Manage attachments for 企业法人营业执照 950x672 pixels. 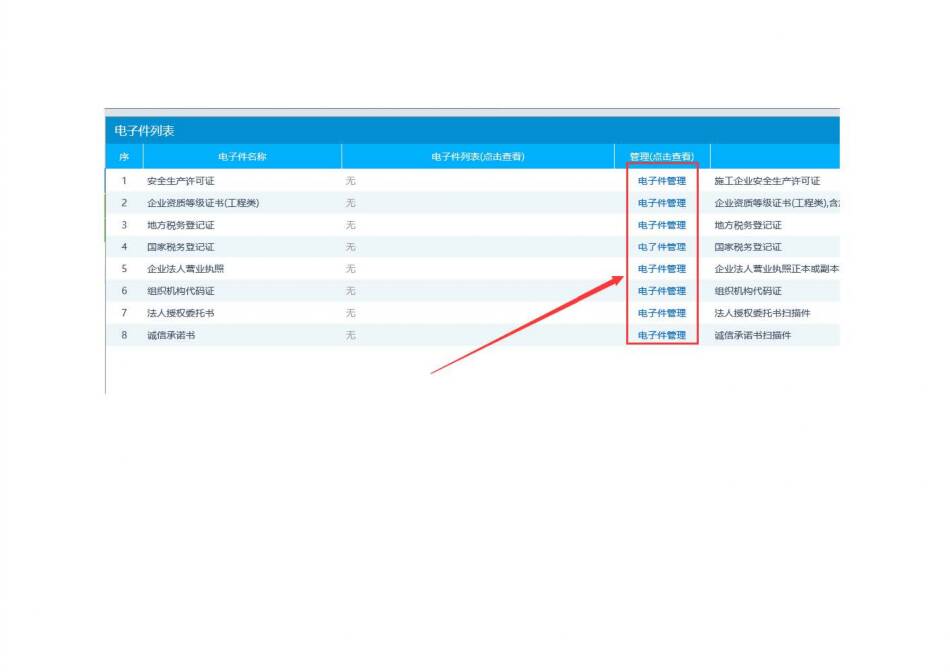(662, 269)
